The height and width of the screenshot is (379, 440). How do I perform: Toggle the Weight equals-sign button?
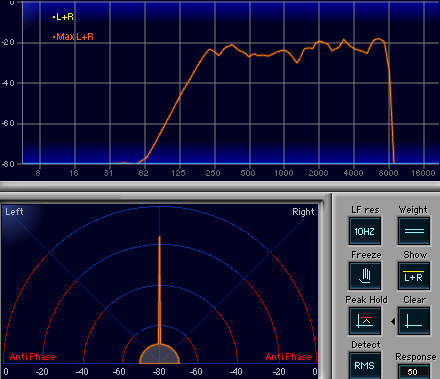414,231
